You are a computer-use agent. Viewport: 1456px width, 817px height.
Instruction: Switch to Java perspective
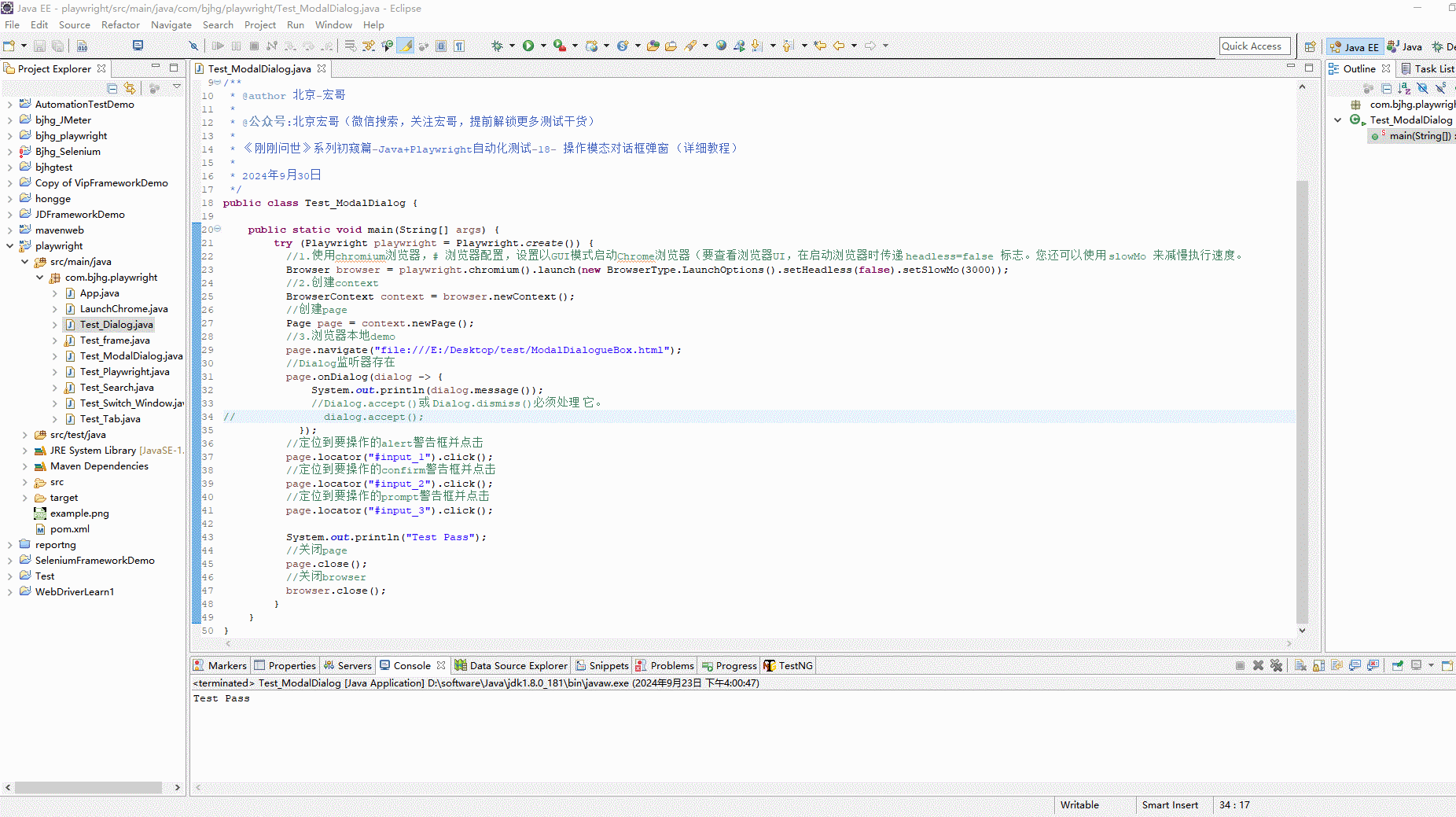(1405, 46)
